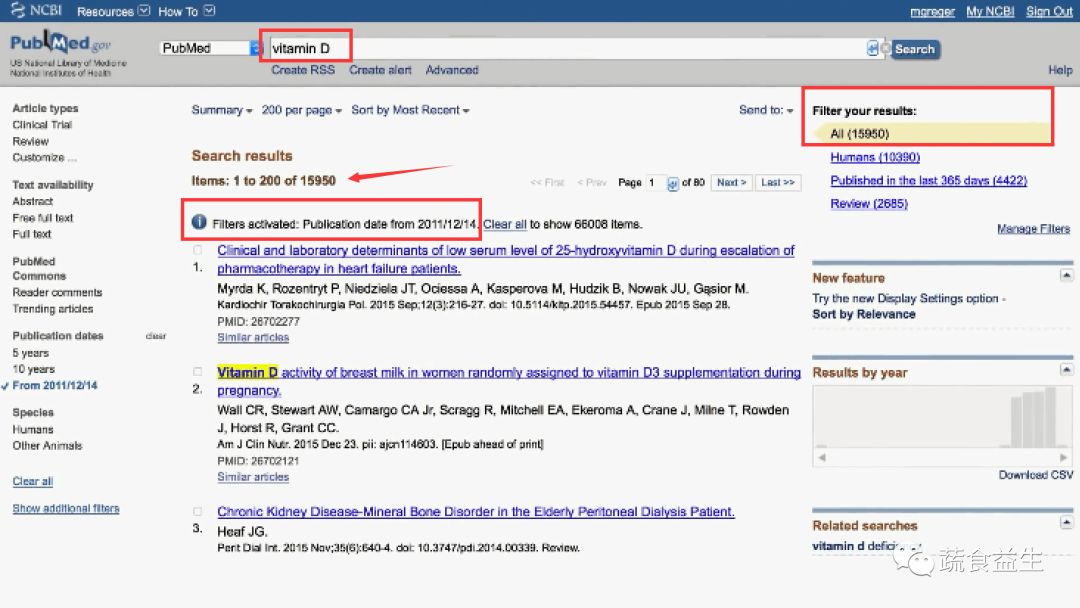Select Humans (10390) results filter
Viewport: 1080px width, 608px height.
875,158
